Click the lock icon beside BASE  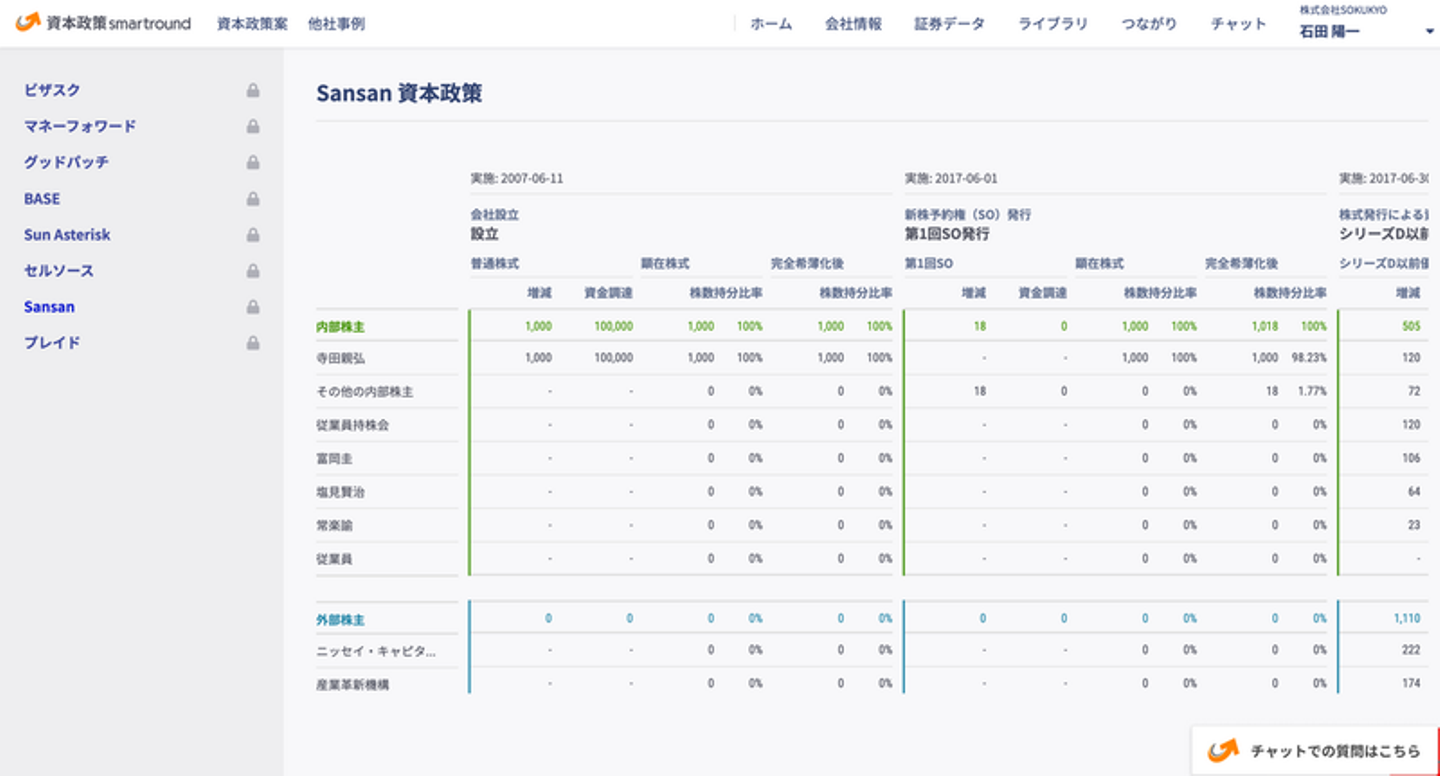(x=253, y=199)
